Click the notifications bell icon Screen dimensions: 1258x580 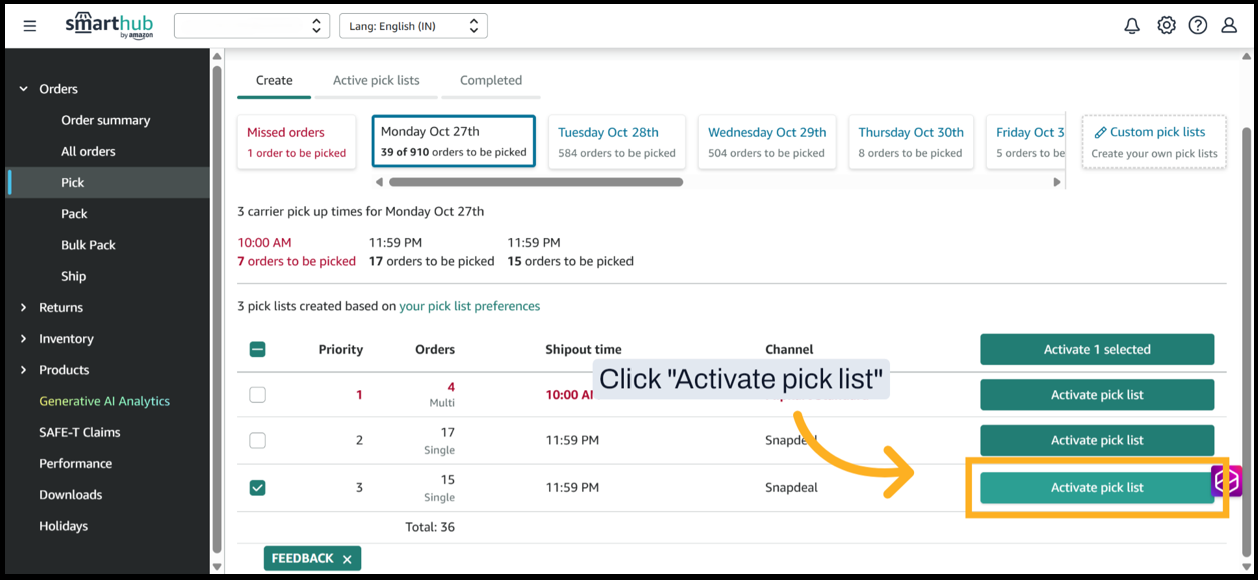[1132, 26]
